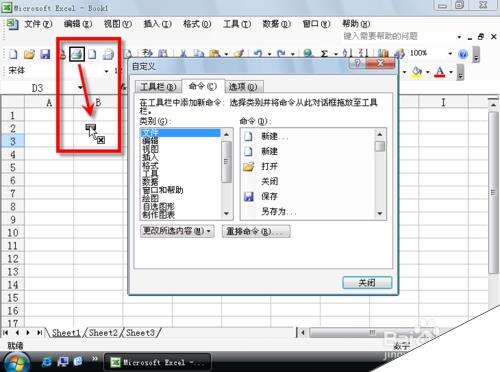Click the New workbook icon in toolbar

pyautogui.click(x=13, y=54)
